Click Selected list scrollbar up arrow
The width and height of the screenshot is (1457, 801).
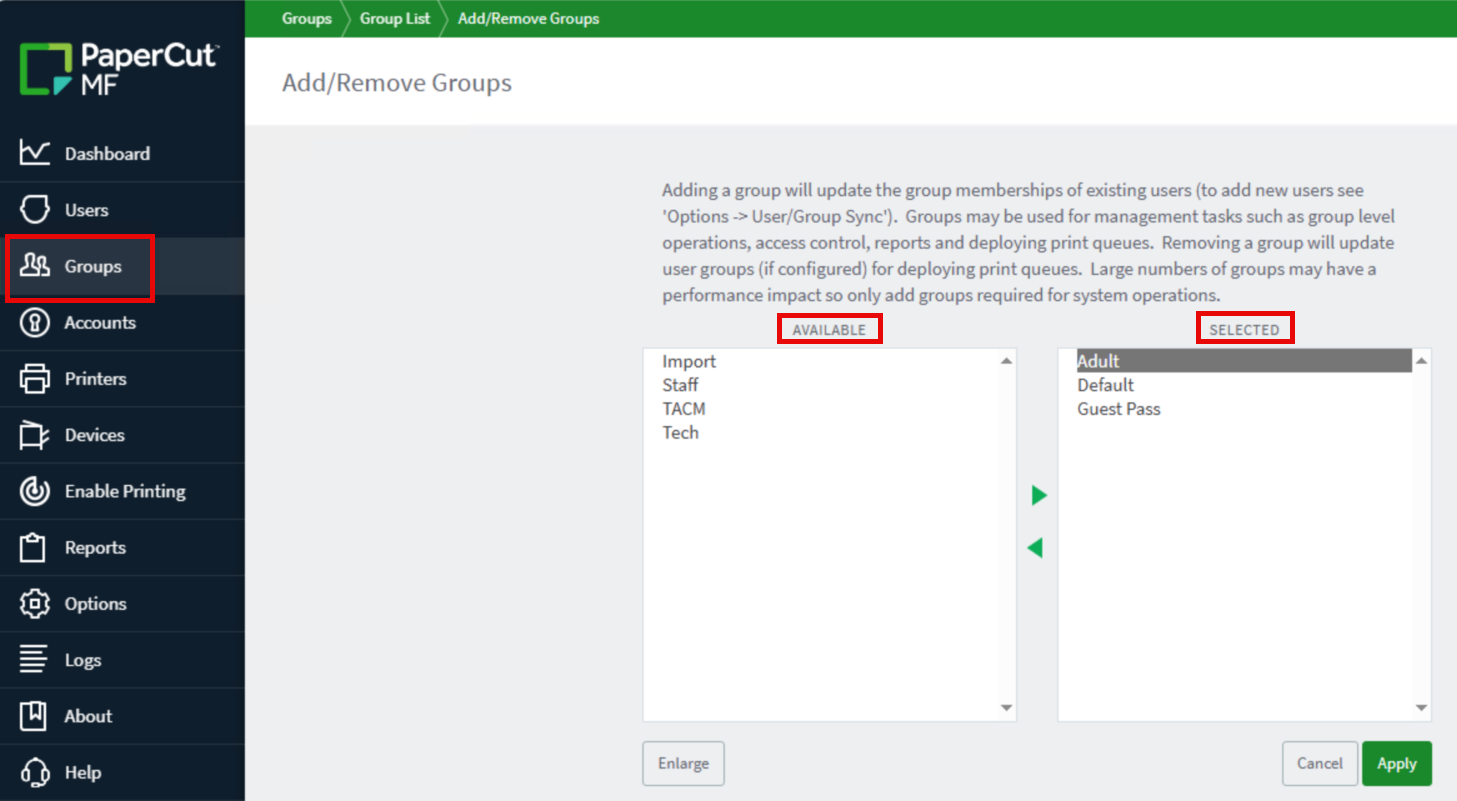pos(1422,361)
